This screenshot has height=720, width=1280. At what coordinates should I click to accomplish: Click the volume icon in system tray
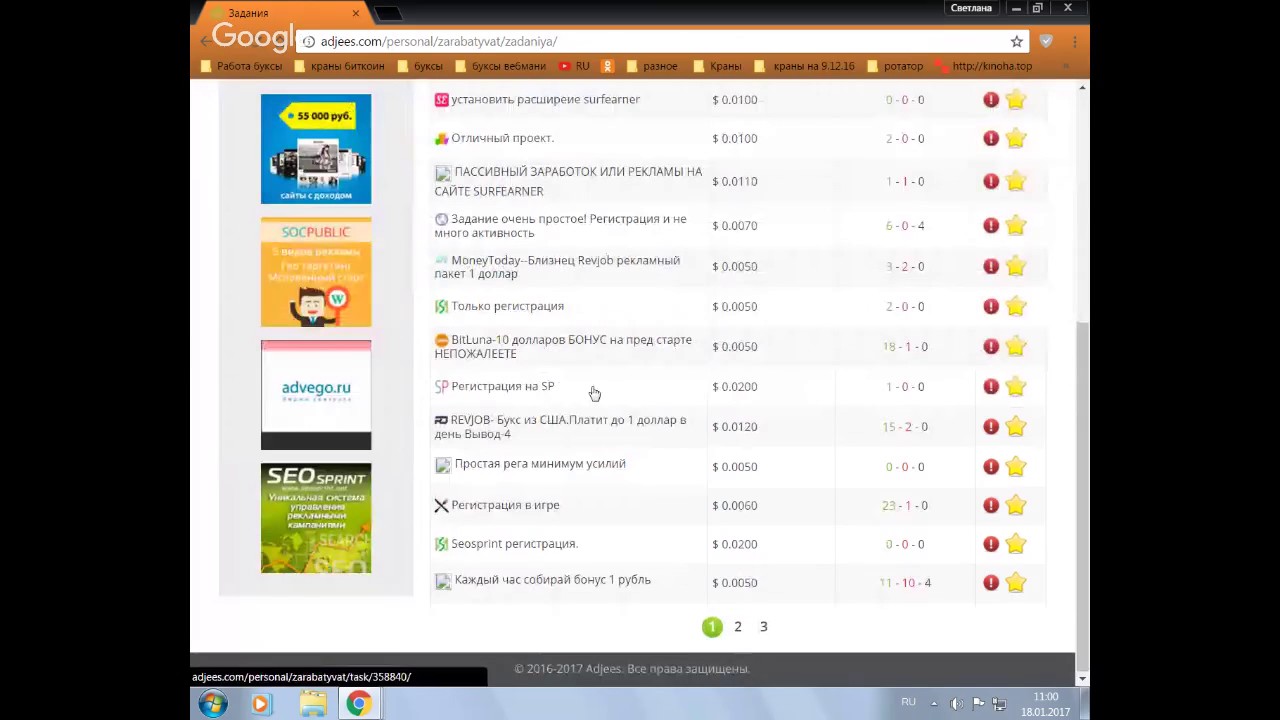957,704
